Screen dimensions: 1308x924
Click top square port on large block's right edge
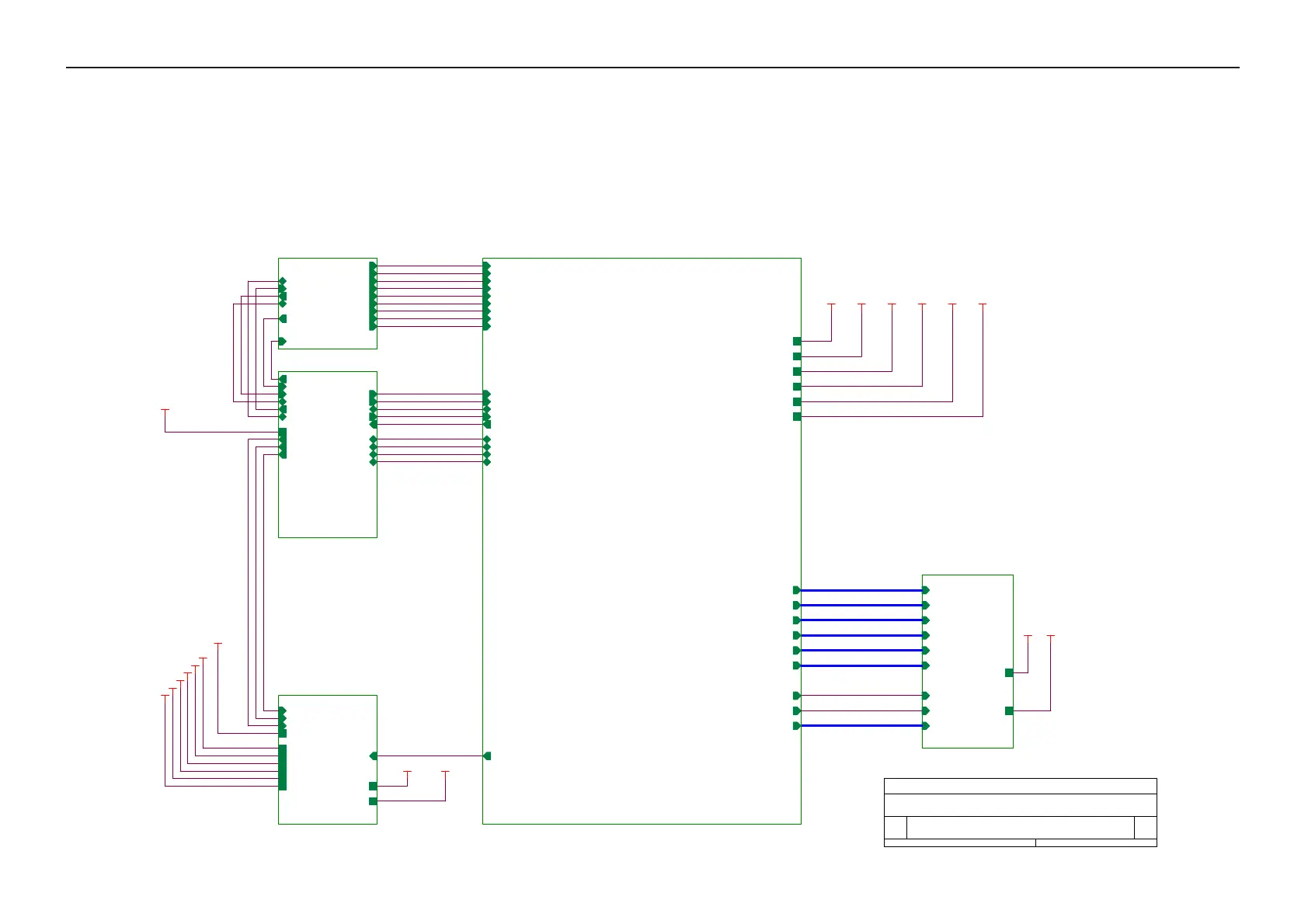[797, 341]
